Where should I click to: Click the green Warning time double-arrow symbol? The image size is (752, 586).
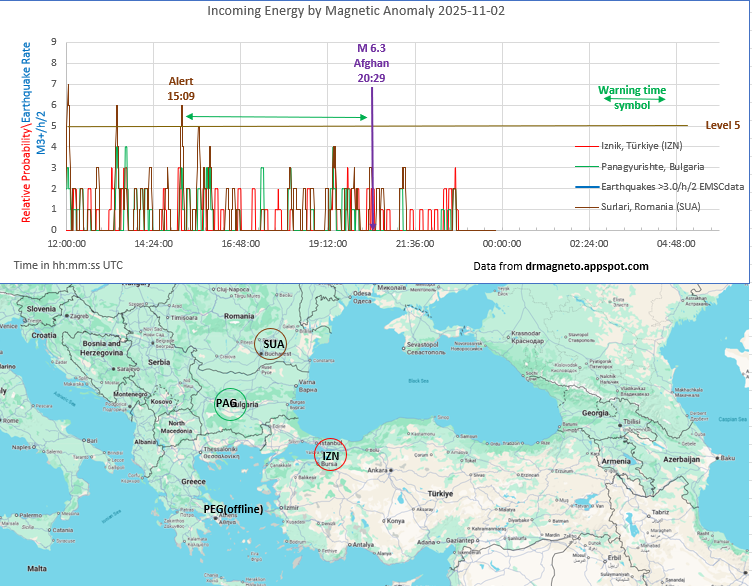(x=632, y=99)
